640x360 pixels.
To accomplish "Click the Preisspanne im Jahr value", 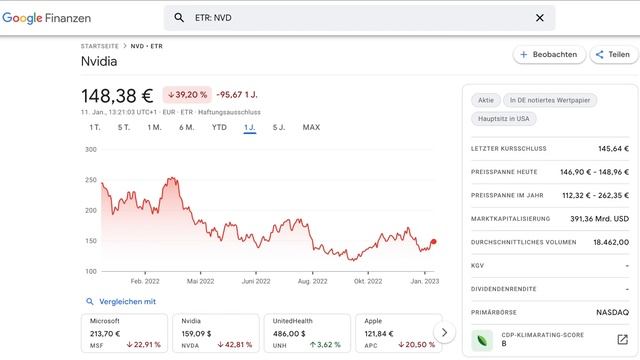I will pyautogui.click(x=596, y=196).
